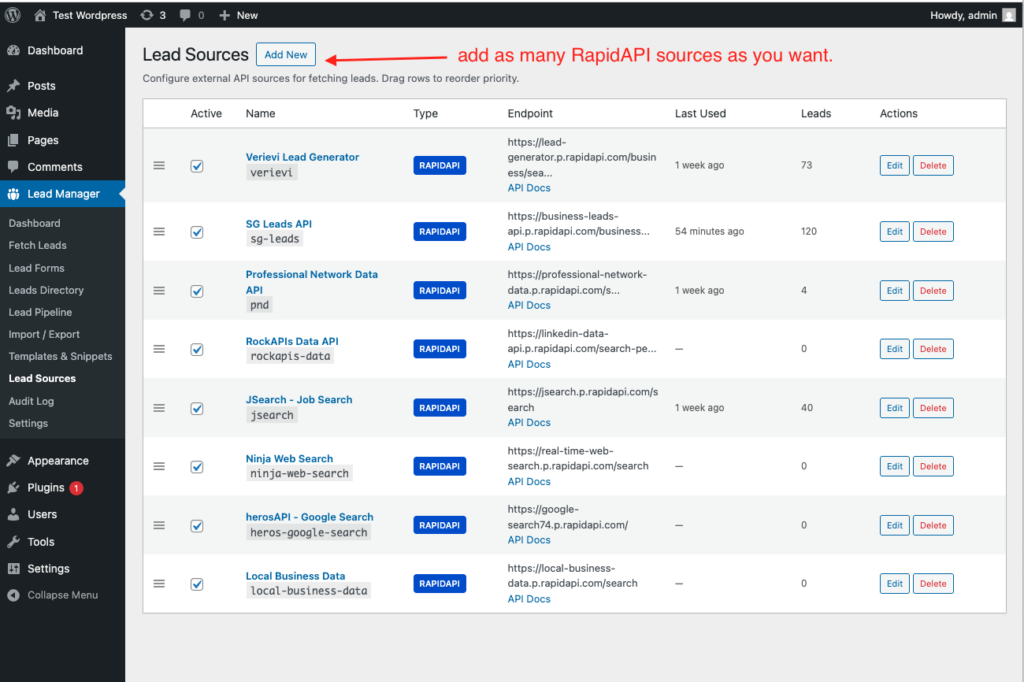
Task: Delete the Ninja Web Search source
Action: pyautogui.click(x=932, y=466)
